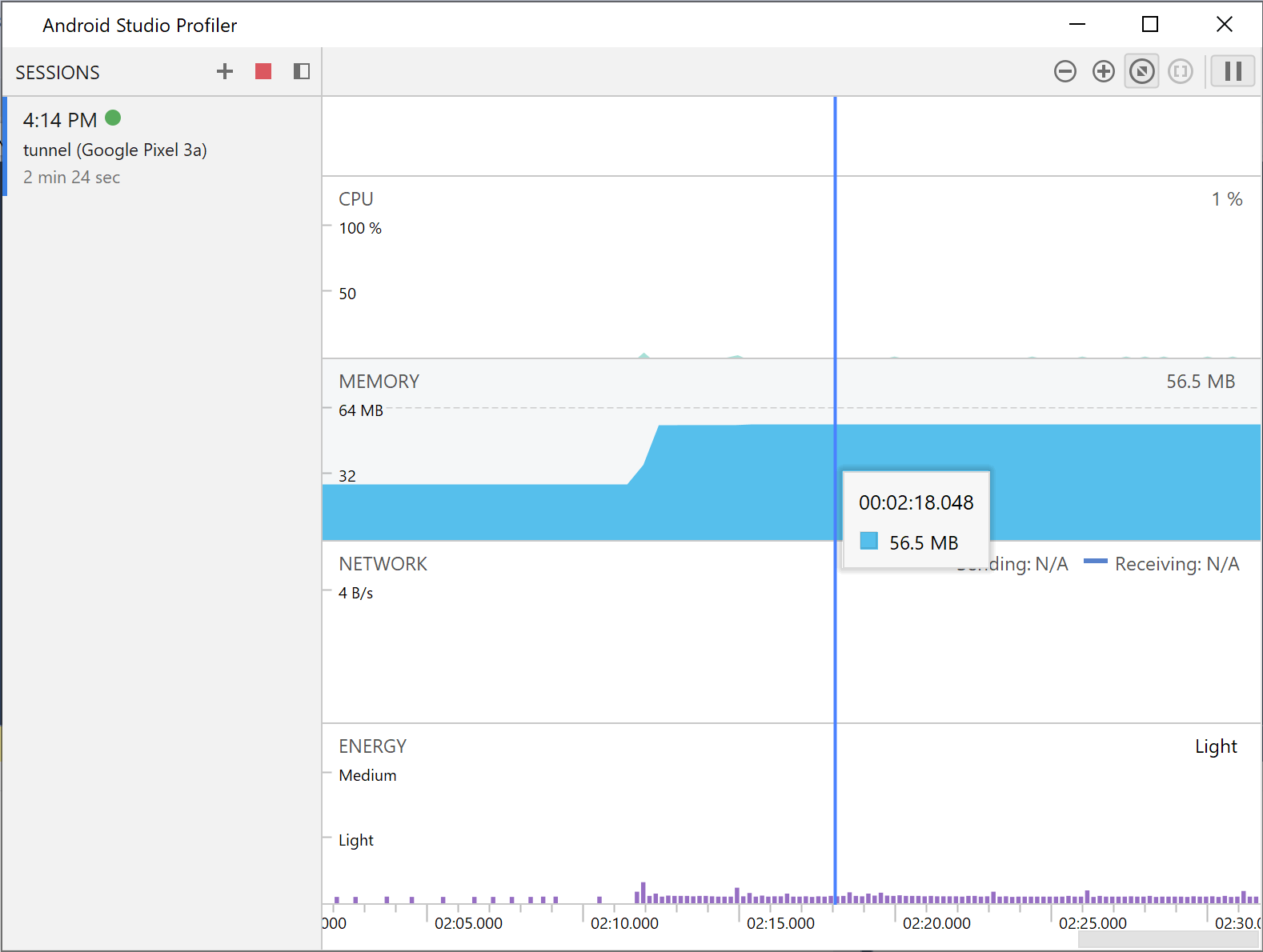Zoom in the profiler timeline
The image size is (1263, 952).
[1103, 72]
